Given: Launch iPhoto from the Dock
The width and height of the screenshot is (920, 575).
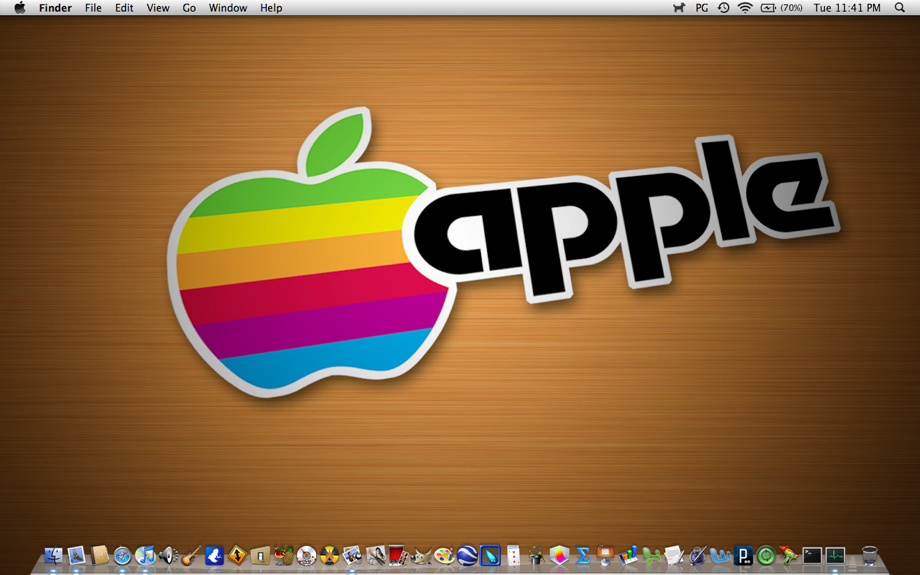Looking at the screenshot, I should 352,555.
